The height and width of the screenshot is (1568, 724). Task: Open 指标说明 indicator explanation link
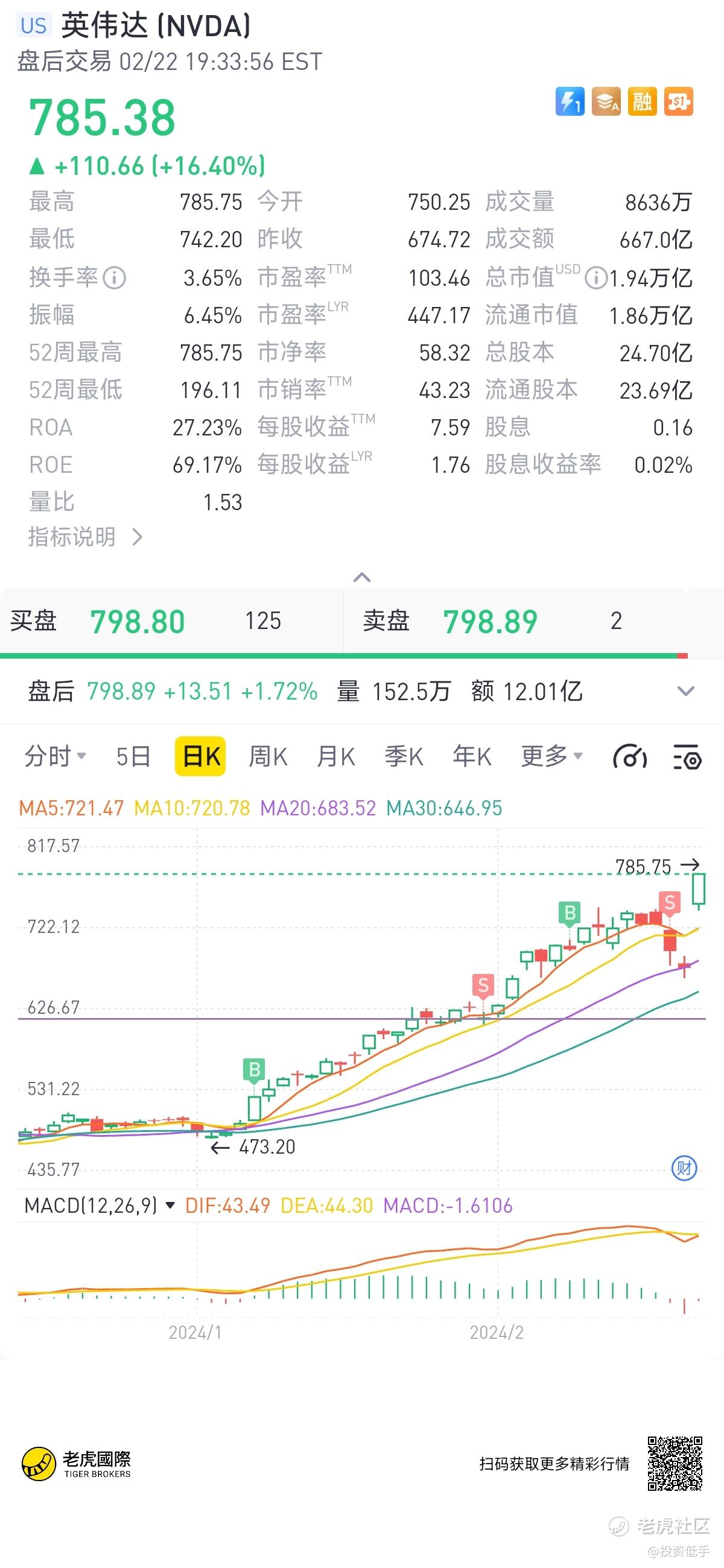[x=86, y=537]
